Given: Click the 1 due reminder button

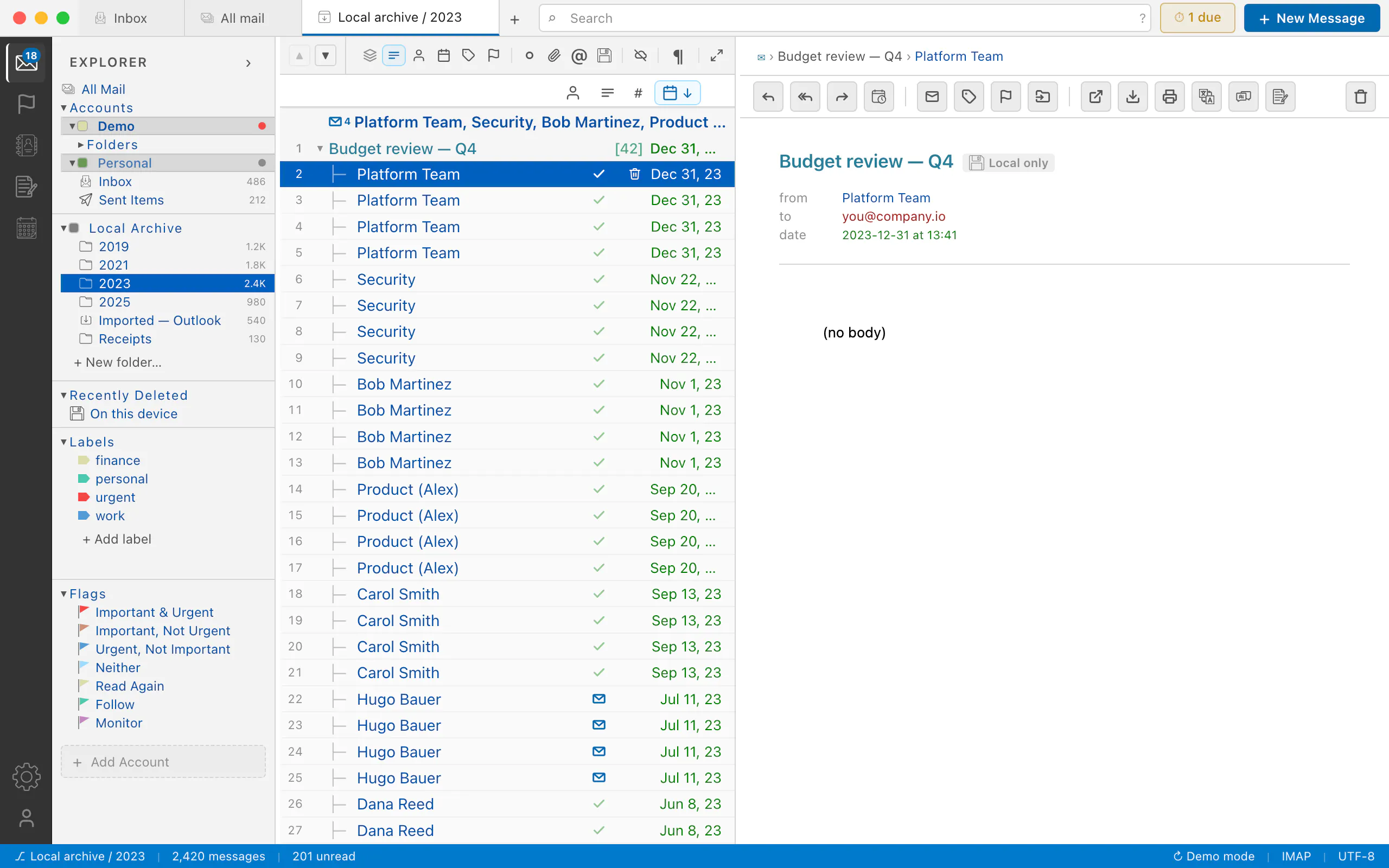Looking at the screenshot, I should (x=1197, y=18).
